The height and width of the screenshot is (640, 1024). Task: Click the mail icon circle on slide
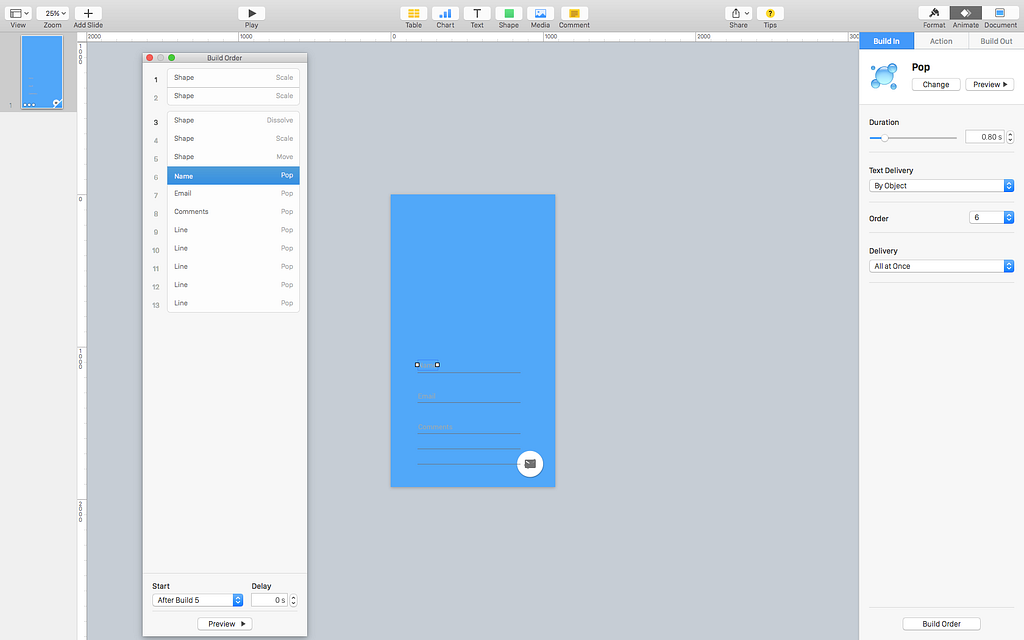530,464
